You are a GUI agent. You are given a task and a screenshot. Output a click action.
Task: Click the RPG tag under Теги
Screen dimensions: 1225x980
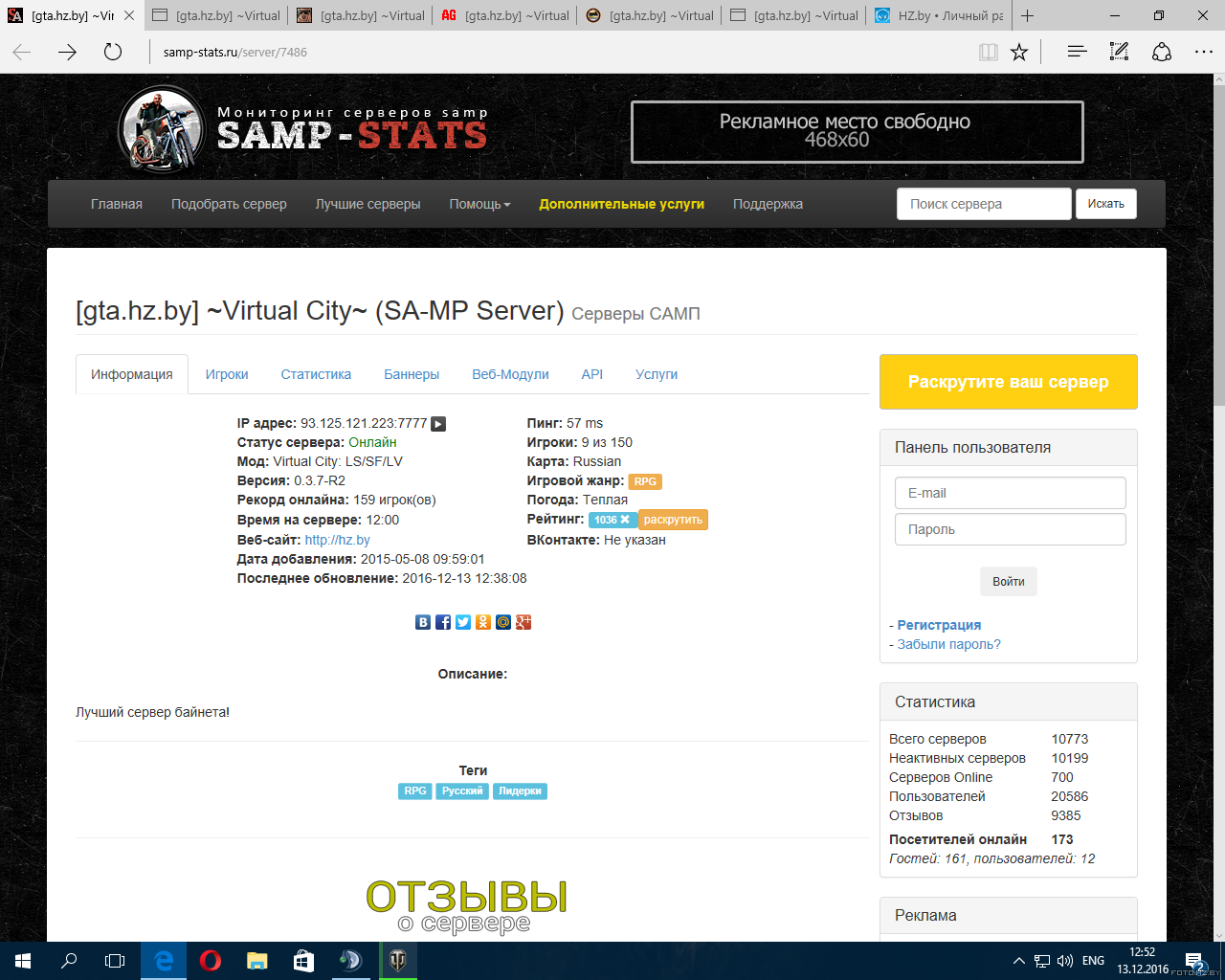(415, 791)
